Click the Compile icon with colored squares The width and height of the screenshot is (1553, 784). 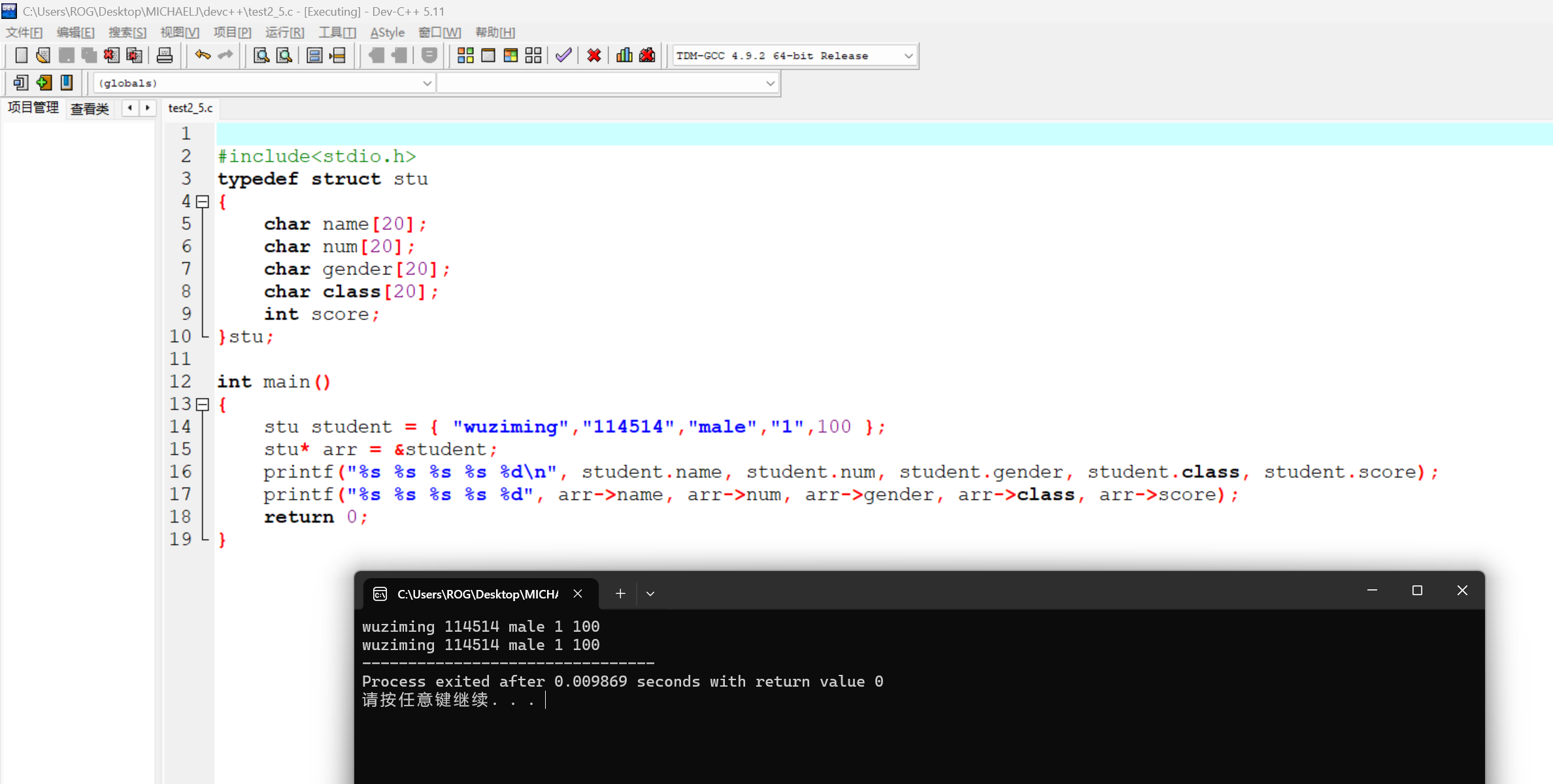[x=465, y=56]
